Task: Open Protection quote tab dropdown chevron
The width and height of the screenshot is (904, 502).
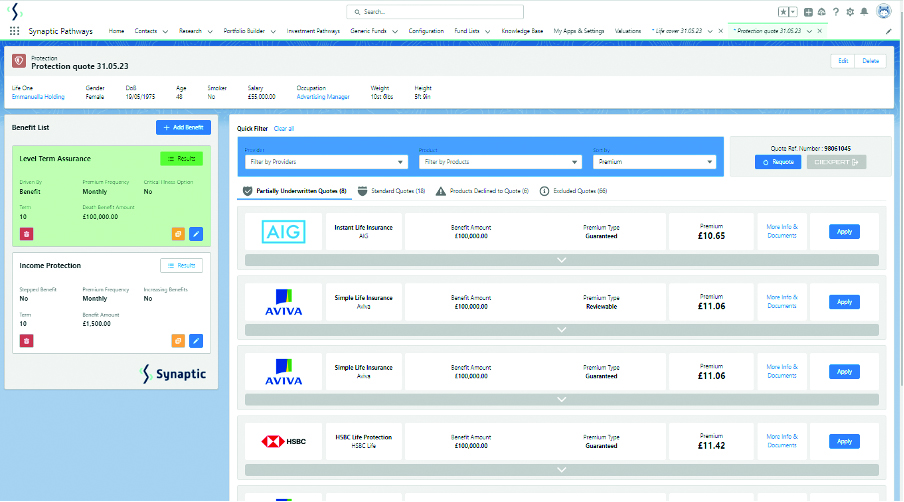Action: click(809, 31)
